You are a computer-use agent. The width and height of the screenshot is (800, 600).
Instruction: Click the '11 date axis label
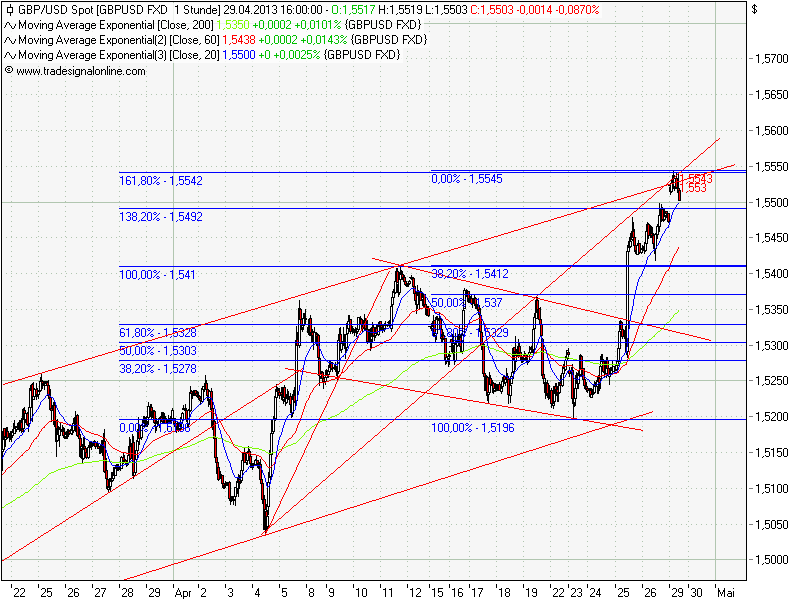point(387,593)
